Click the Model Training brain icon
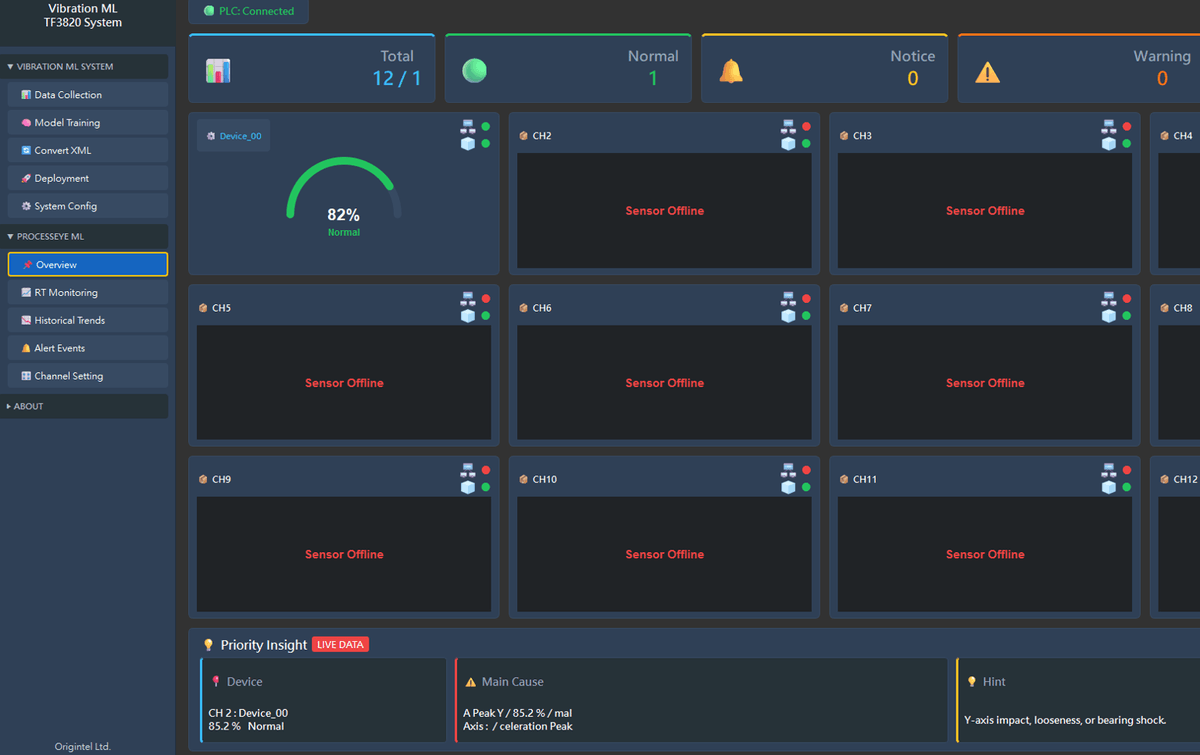 coord(26,123)
